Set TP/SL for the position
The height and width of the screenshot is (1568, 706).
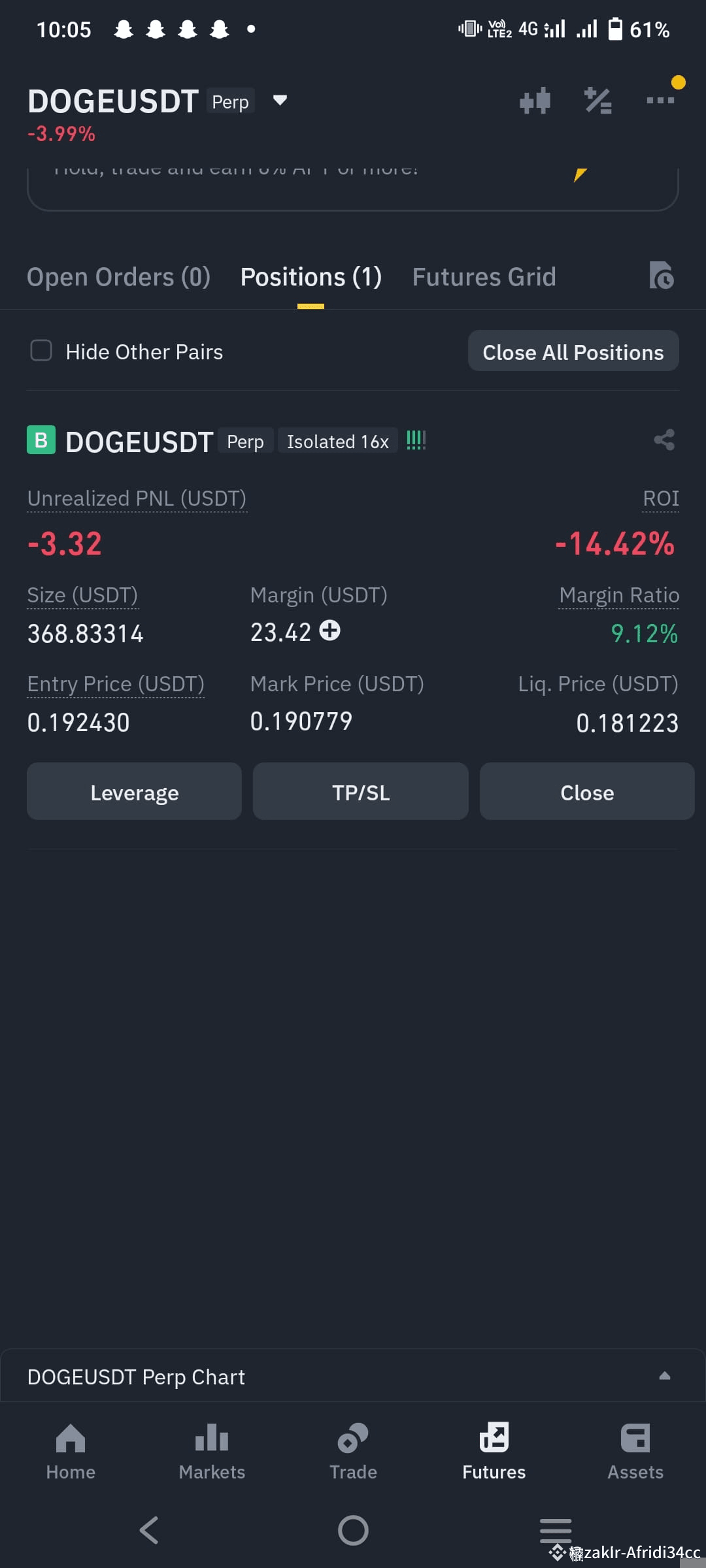[x=360, y=792]
